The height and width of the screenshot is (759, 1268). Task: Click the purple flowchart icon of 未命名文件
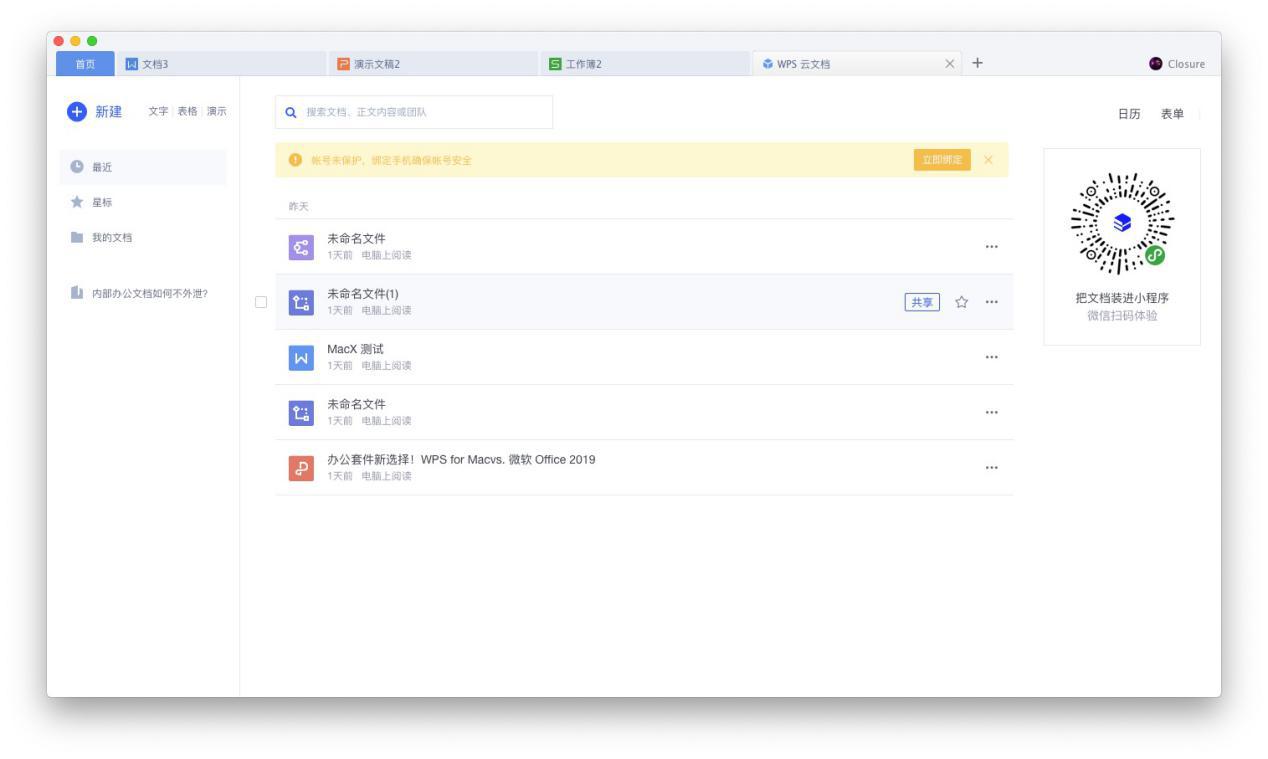point(300,245)
